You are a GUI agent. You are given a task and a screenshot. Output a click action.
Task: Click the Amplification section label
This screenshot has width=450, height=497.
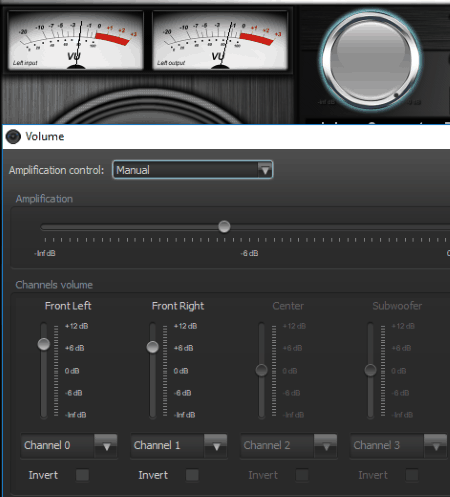coord(44,199)
